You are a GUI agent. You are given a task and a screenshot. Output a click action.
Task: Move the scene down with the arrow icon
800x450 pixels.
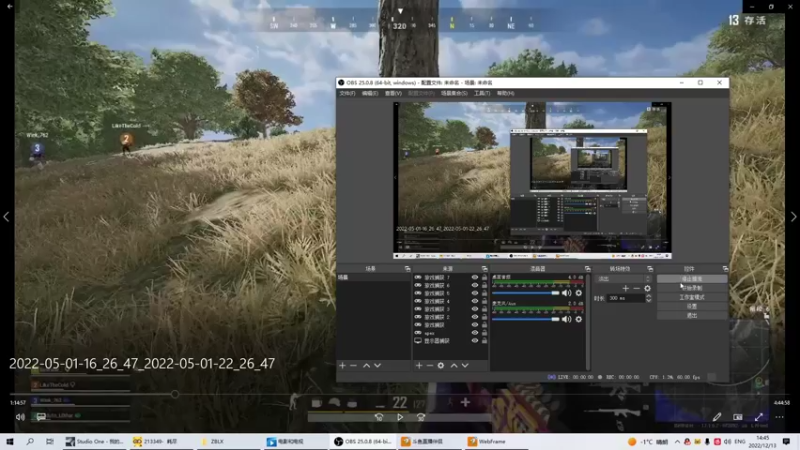click(378, 365)
